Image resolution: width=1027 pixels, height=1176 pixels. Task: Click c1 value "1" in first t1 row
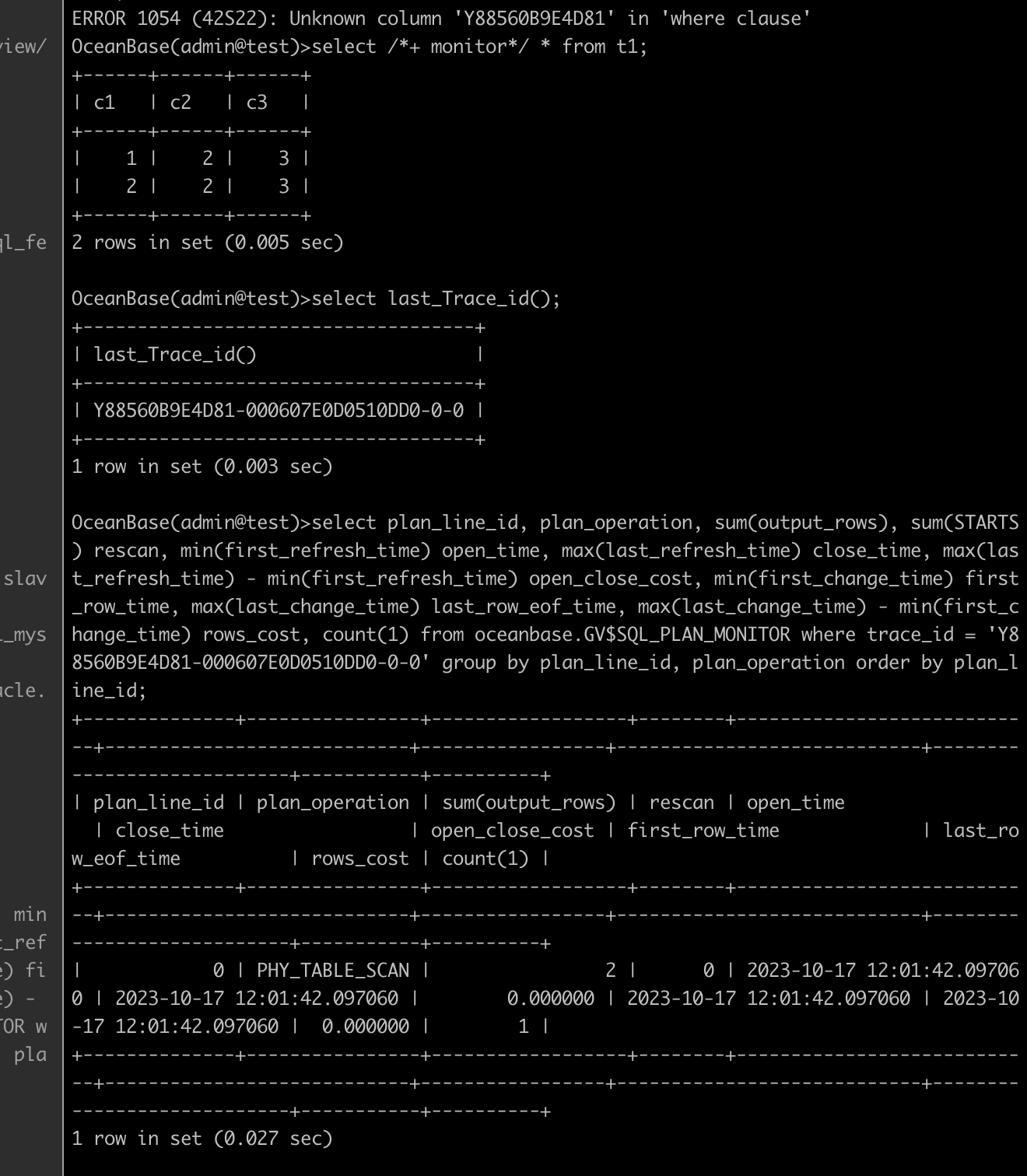pos(131,159)
